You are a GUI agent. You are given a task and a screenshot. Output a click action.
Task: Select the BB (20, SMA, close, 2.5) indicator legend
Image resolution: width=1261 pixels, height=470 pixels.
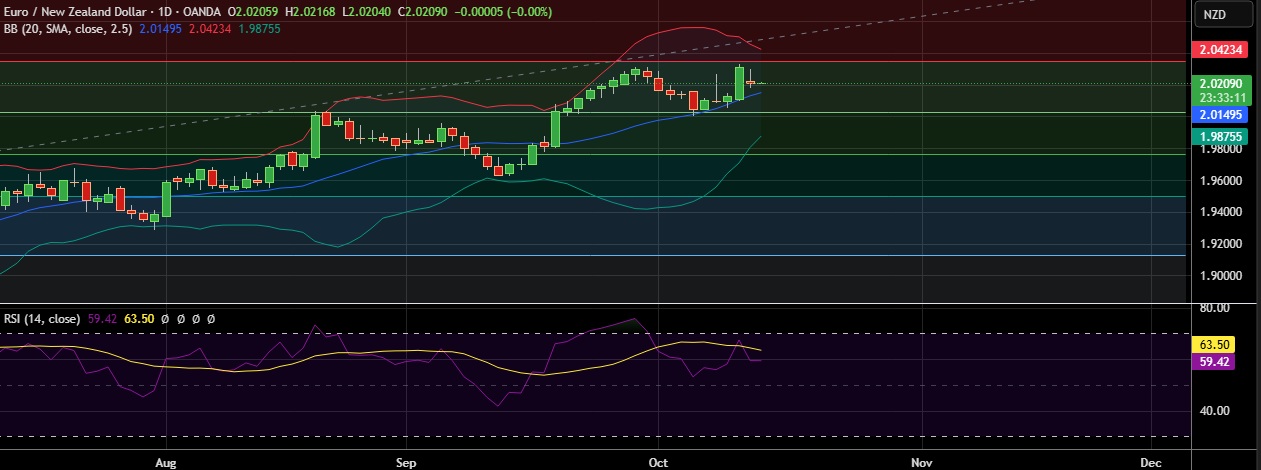70,29
